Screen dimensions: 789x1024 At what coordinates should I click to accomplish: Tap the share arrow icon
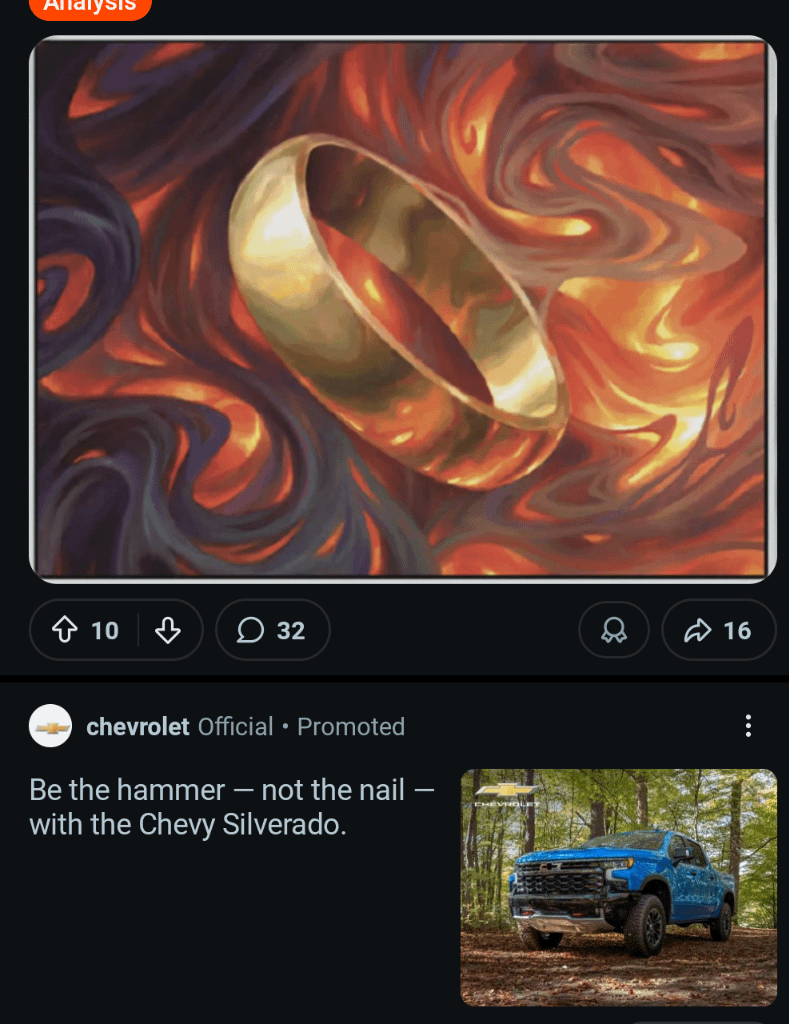[x=696, y=630]
